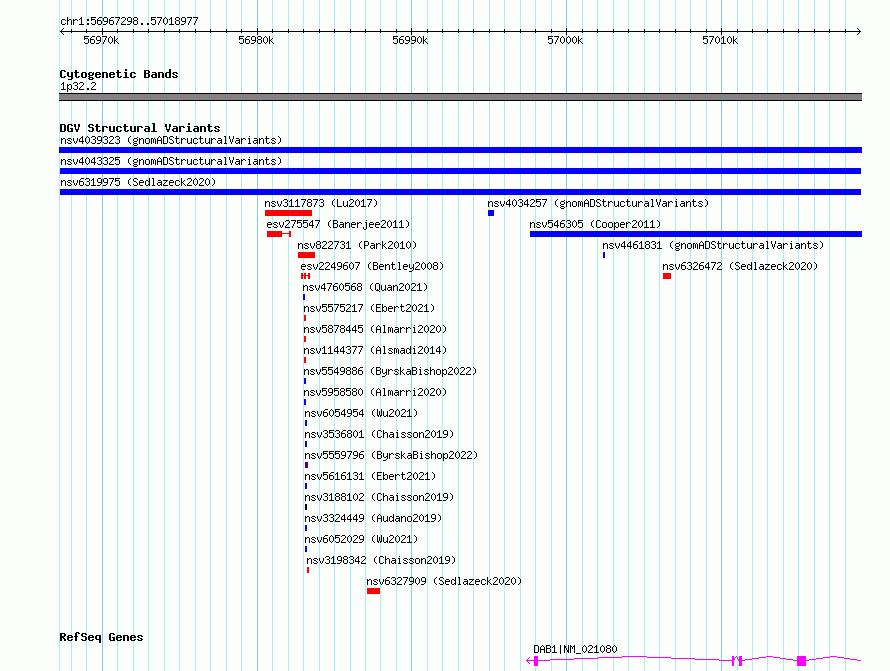Click nsv4461831 gnomAD variant label
This screenshot has height=671, width=890.
(x=713, y=245)
